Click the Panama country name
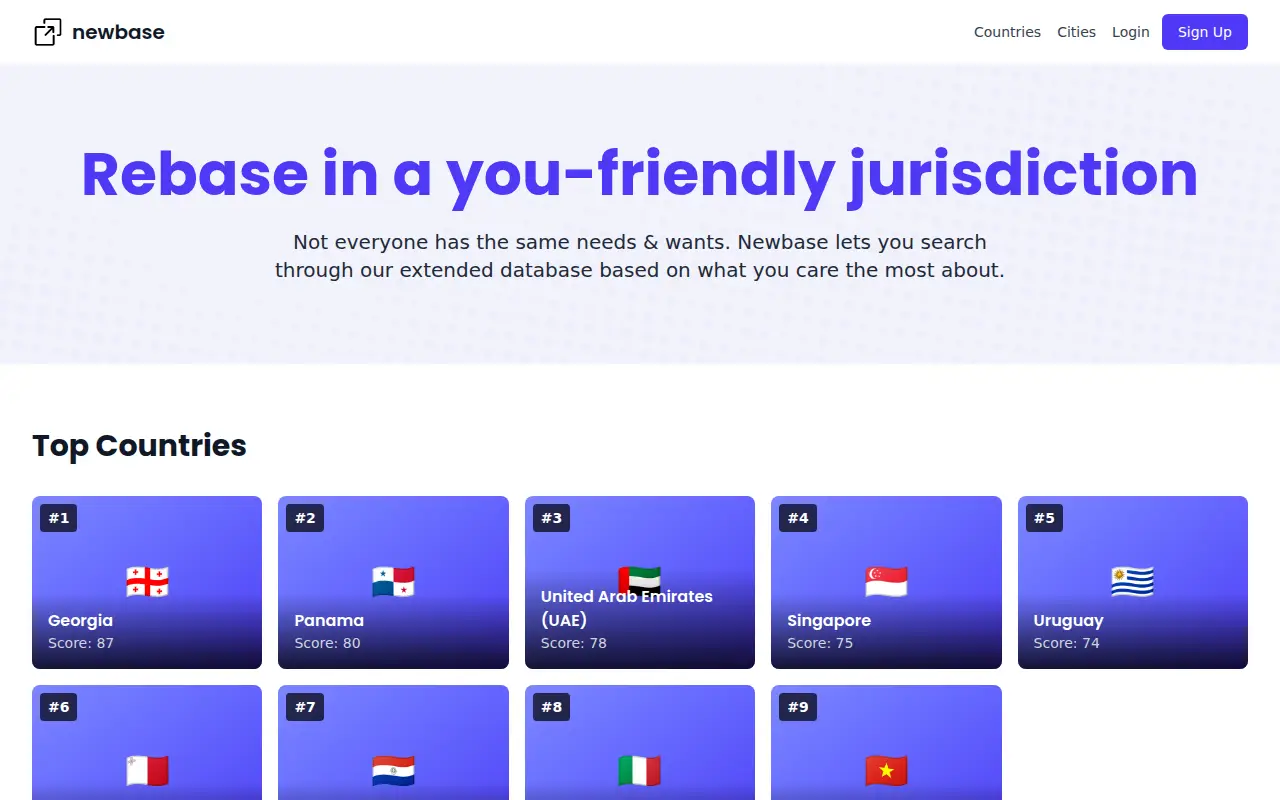The image size is (1280, 800). [x=329, y=620]
